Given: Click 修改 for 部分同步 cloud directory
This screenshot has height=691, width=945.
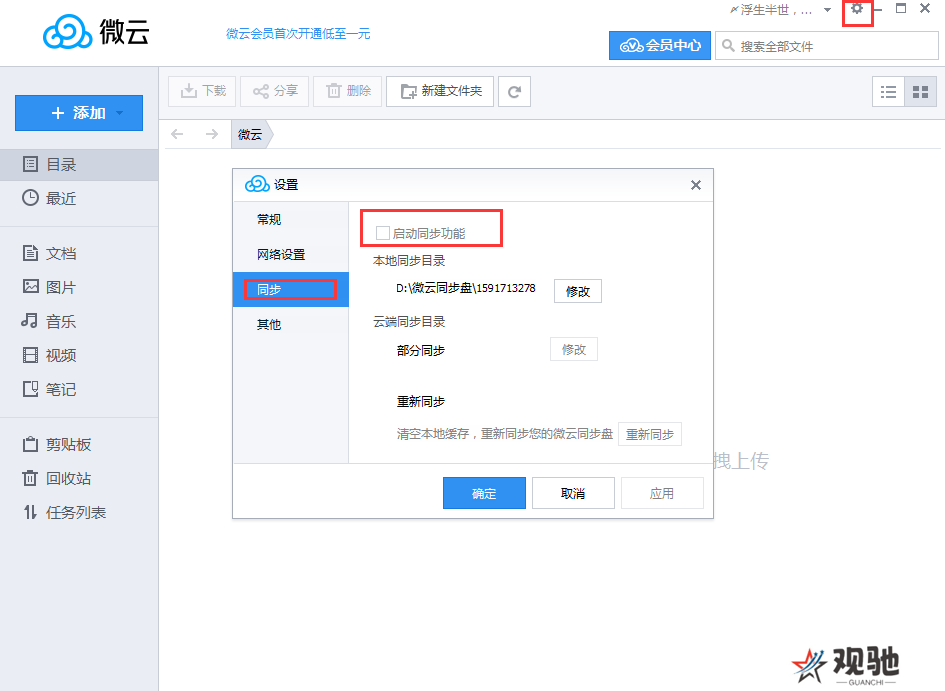Looking at the screenshot, I should pos(574,349).
